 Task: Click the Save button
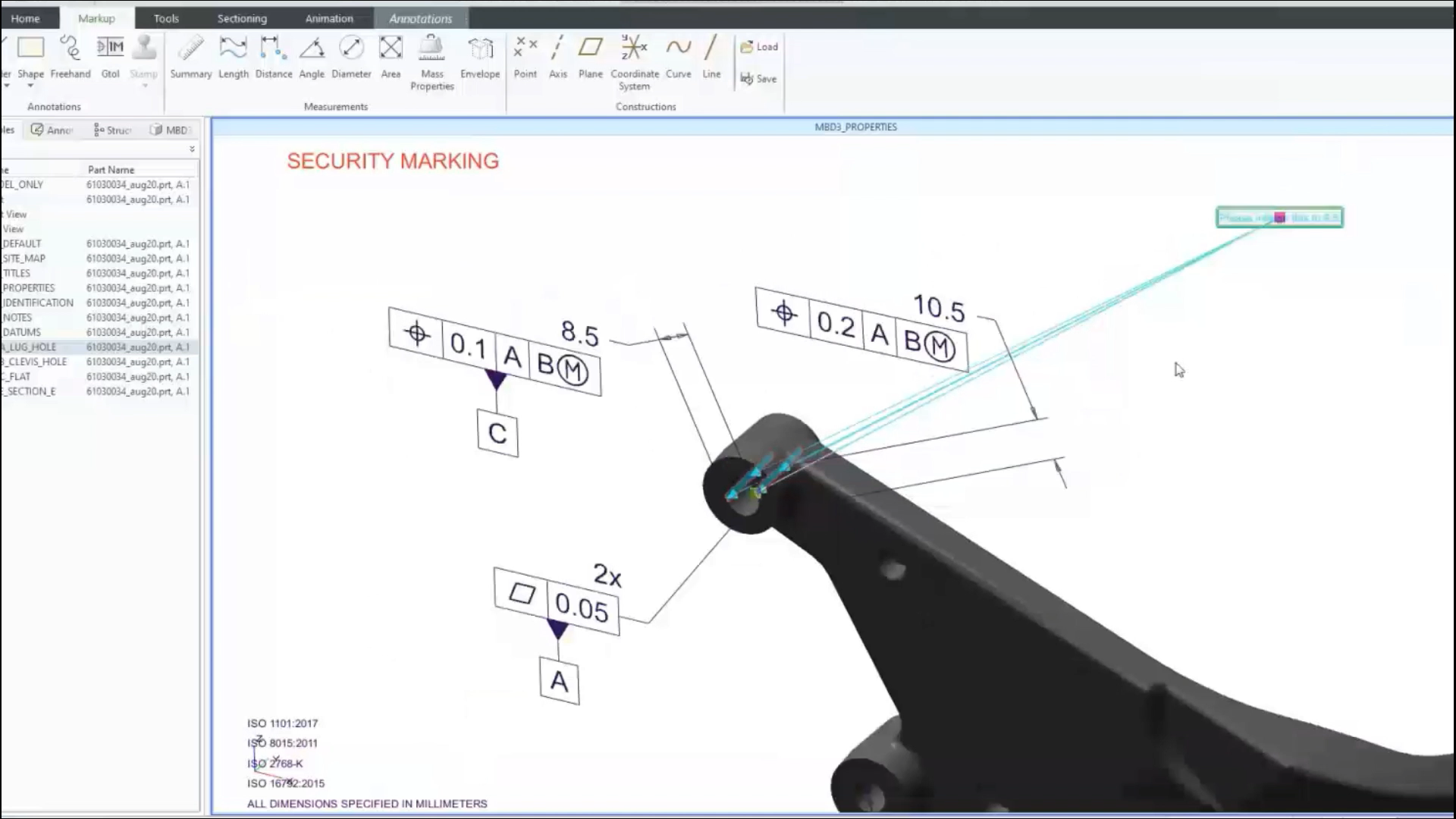(x=758, y=79)
